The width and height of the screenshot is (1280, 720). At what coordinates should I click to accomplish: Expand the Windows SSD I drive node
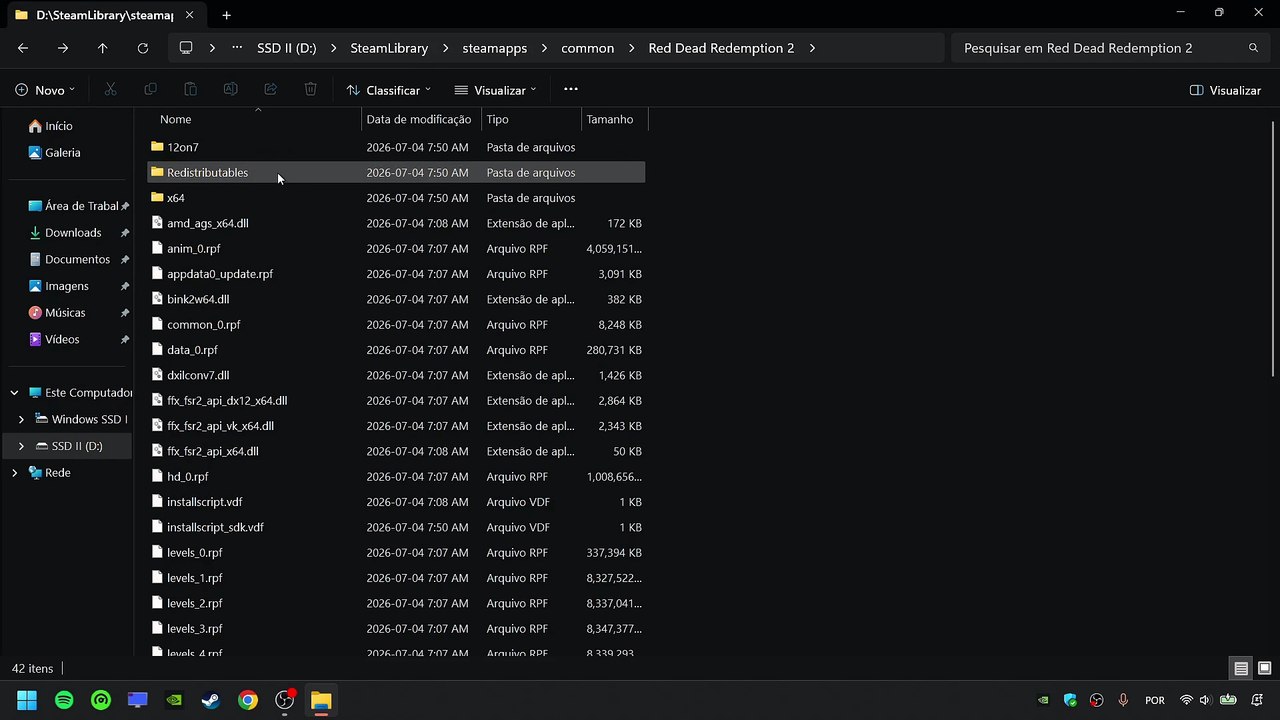tap(21, 419)
